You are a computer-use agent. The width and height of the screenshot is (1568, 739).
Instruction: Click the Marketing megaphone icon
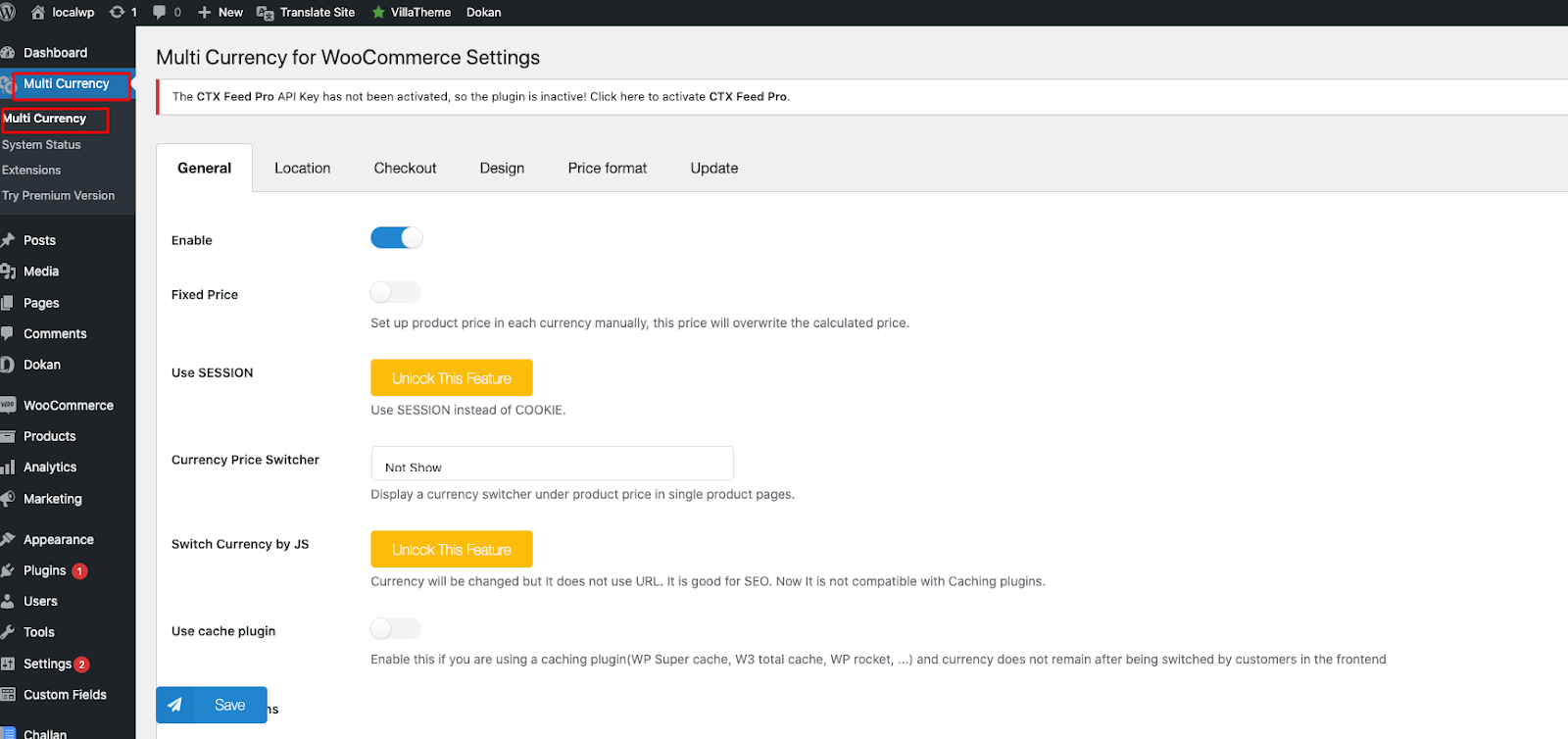click(8, 499)
